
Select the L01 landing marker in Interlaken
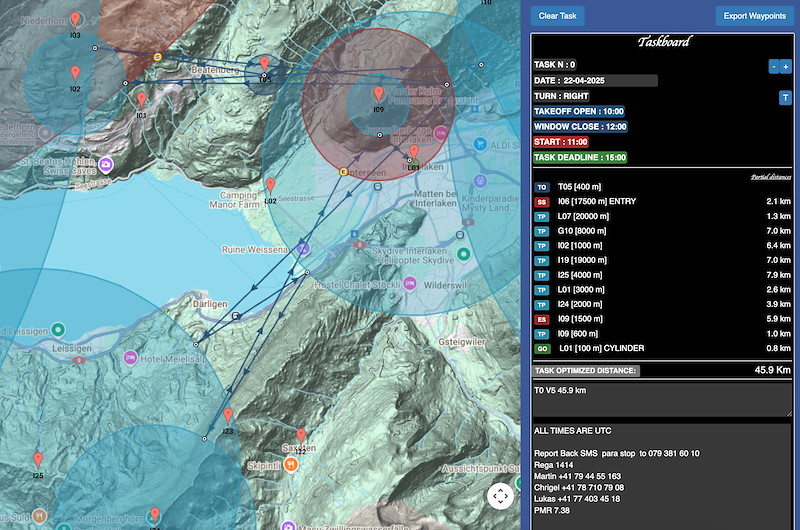(414, 152)
